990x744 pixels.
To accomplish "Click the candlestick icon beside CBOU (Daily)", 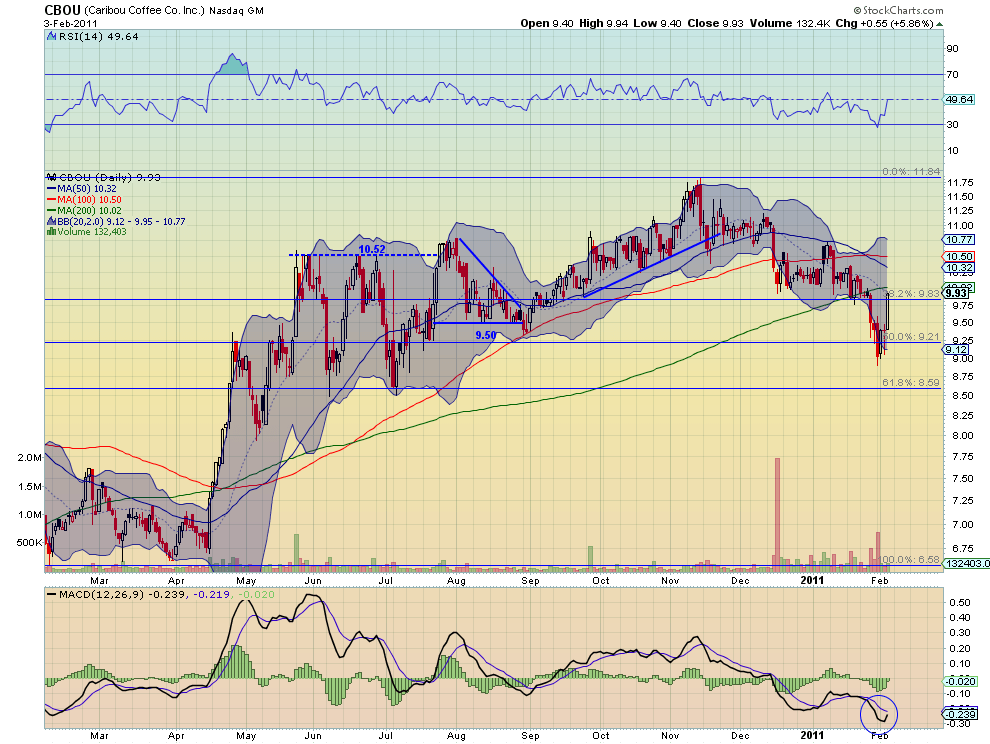I will 52,177.
